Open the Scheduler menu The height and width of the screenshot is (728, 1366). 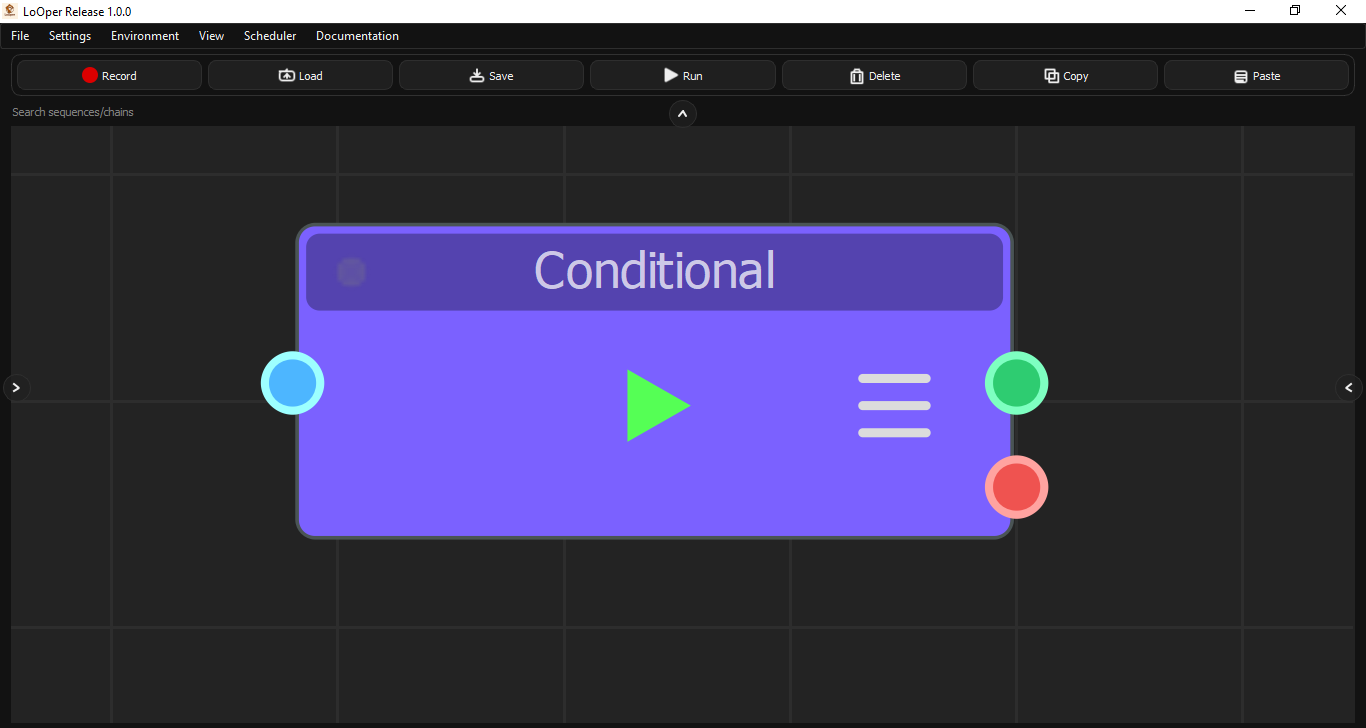point(269,35)
